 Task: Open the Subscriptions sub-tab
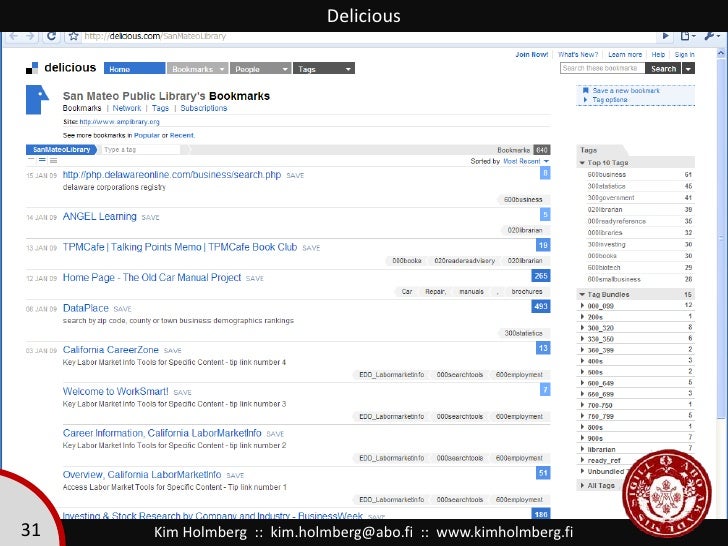point(204,108)
